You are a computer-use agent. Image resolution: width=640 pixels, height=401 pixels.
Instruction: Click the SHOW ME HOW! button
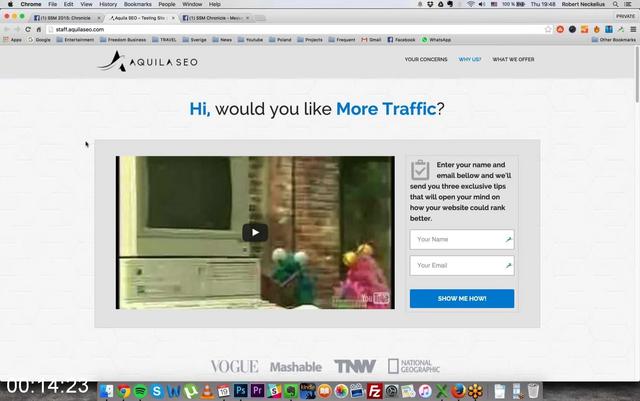462,299
